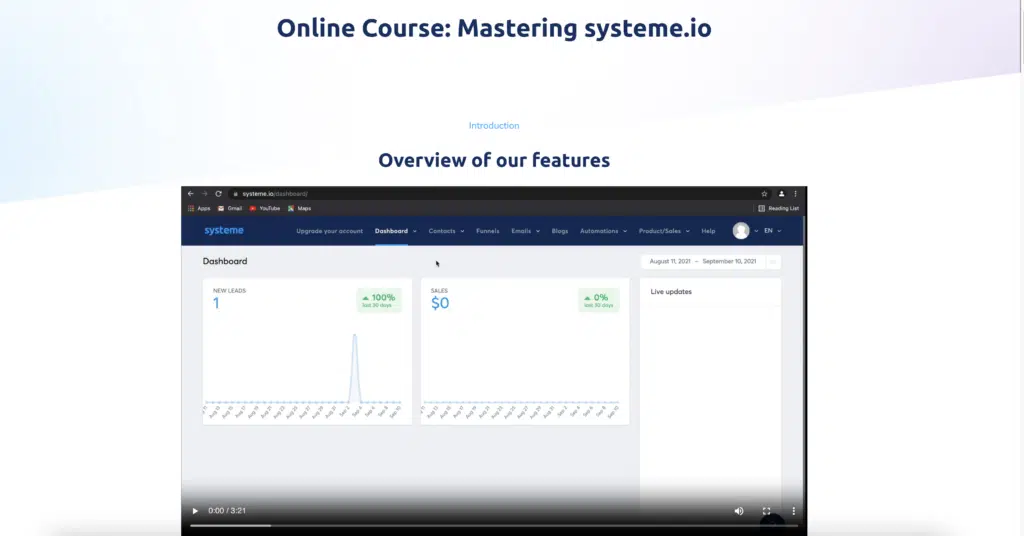Click the Introduction link
The image size is (1024, 536).
point(494,126)
